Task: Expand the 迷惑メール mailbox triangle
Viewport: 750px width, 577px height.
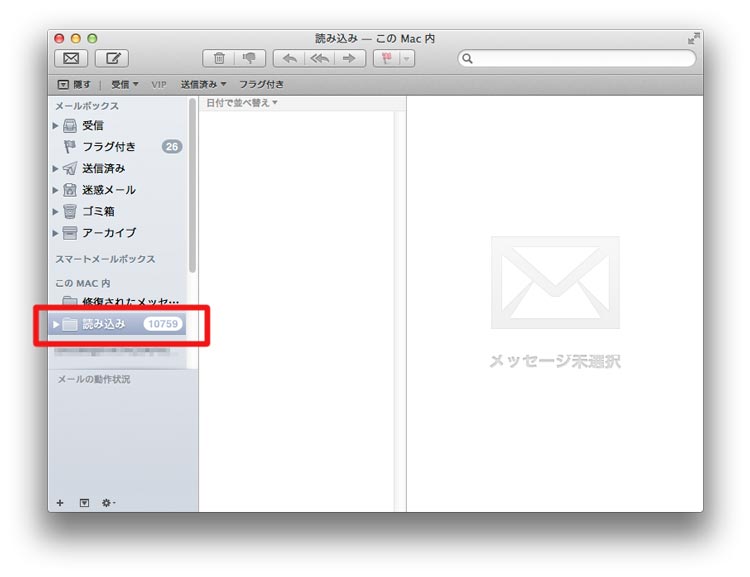Action: (x=55, y=190)
